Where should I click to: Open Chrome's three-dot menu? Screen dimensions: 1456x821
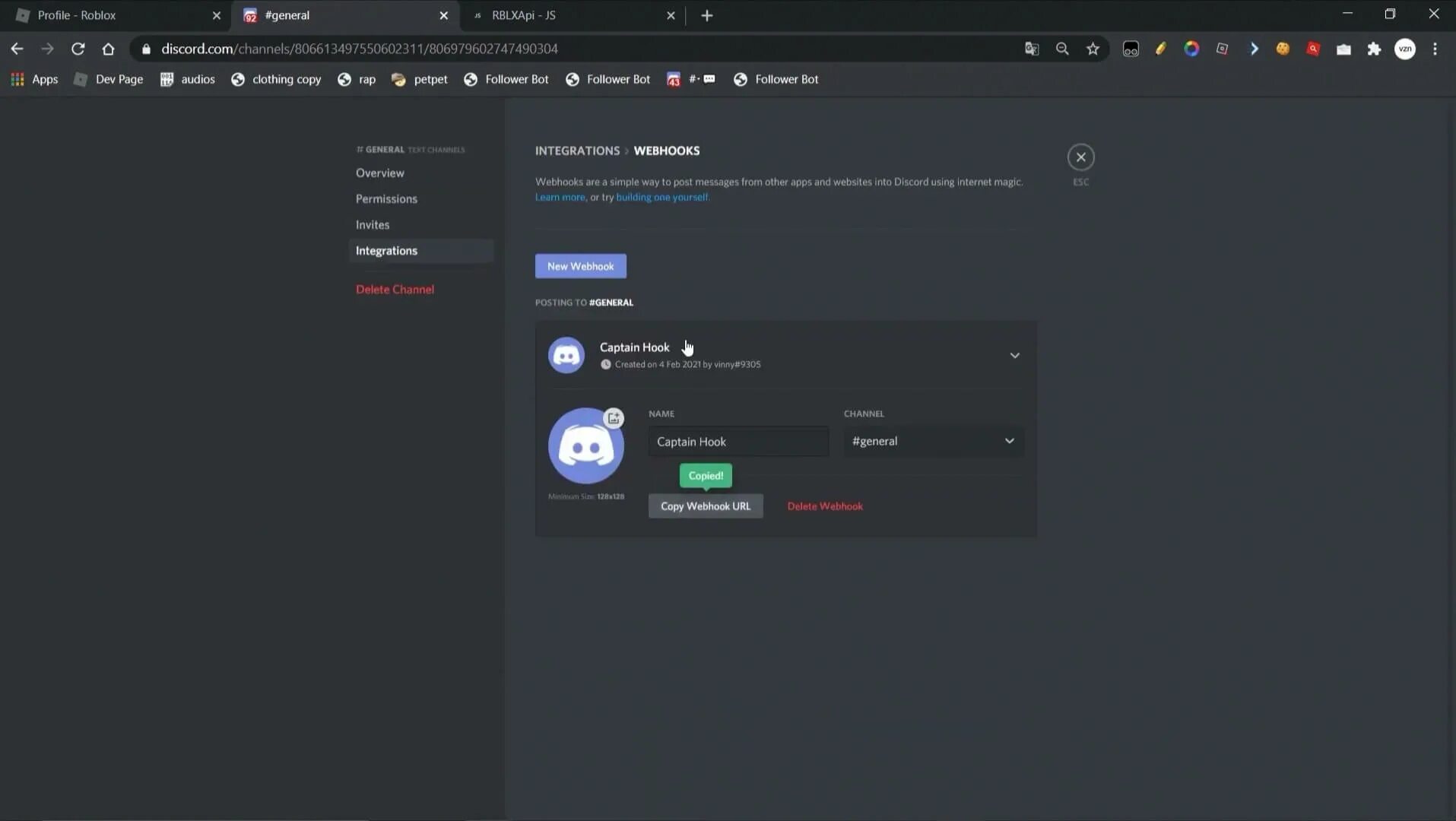1435,48
